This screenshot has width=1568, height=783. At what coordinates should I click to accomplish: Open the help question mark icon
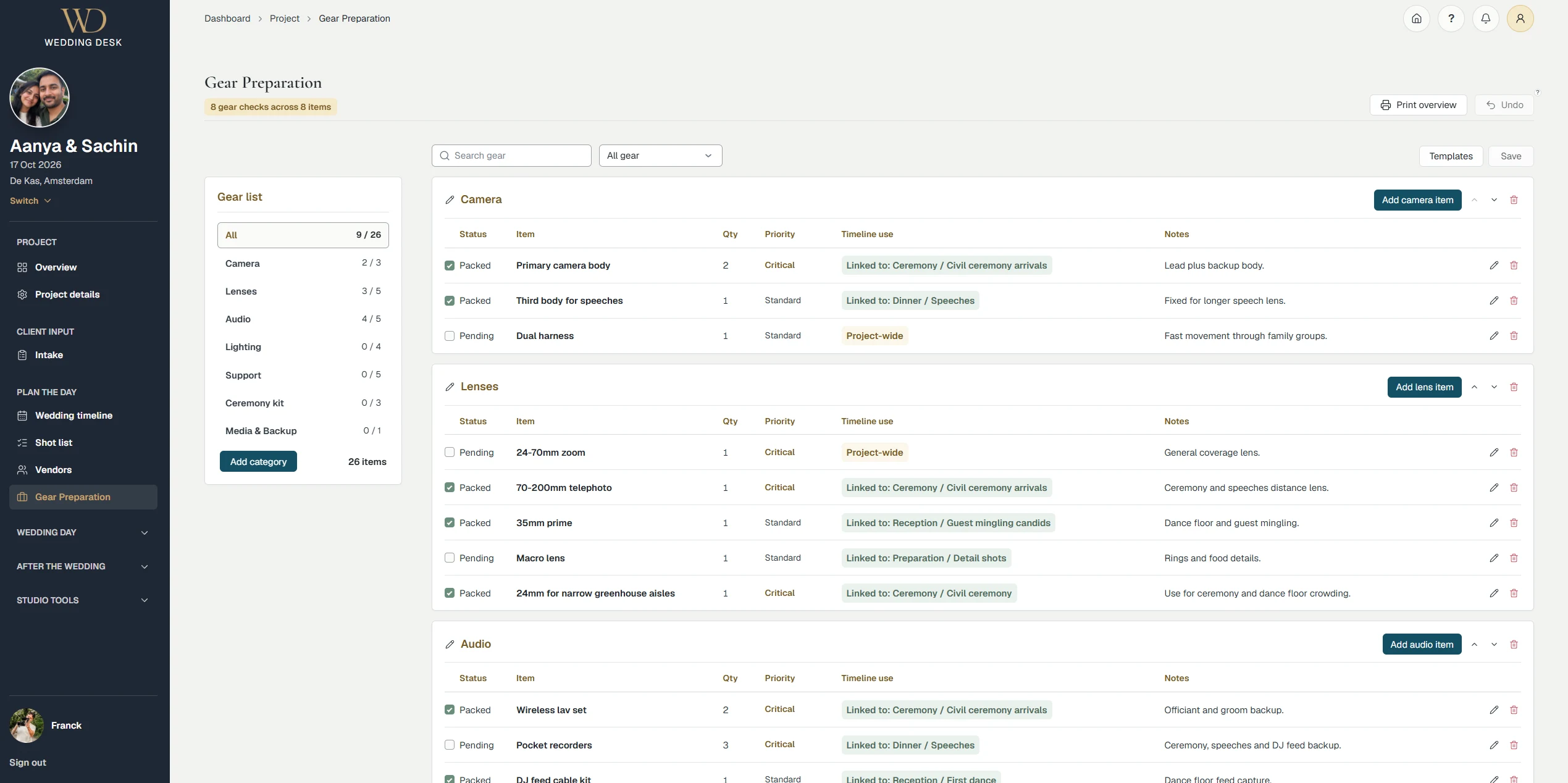(x=1451, y=19)
